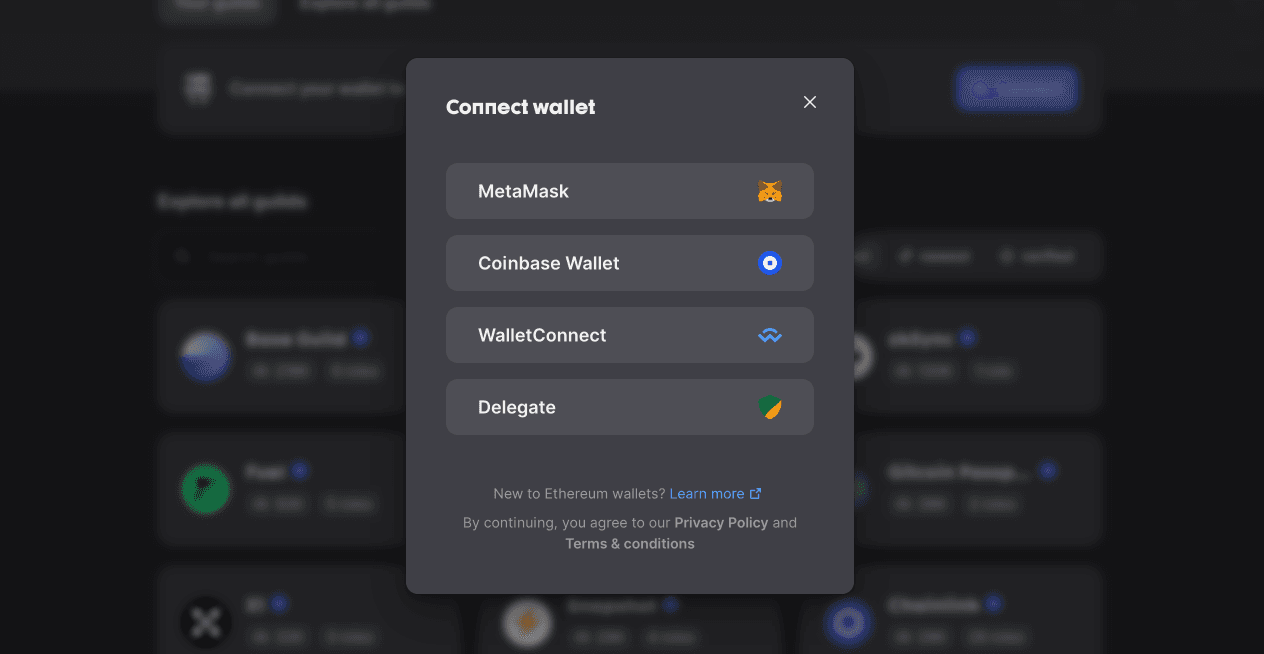Connect using WalletConnect
Viewport: 1264px width, 654px height.
tap(630, 335)
